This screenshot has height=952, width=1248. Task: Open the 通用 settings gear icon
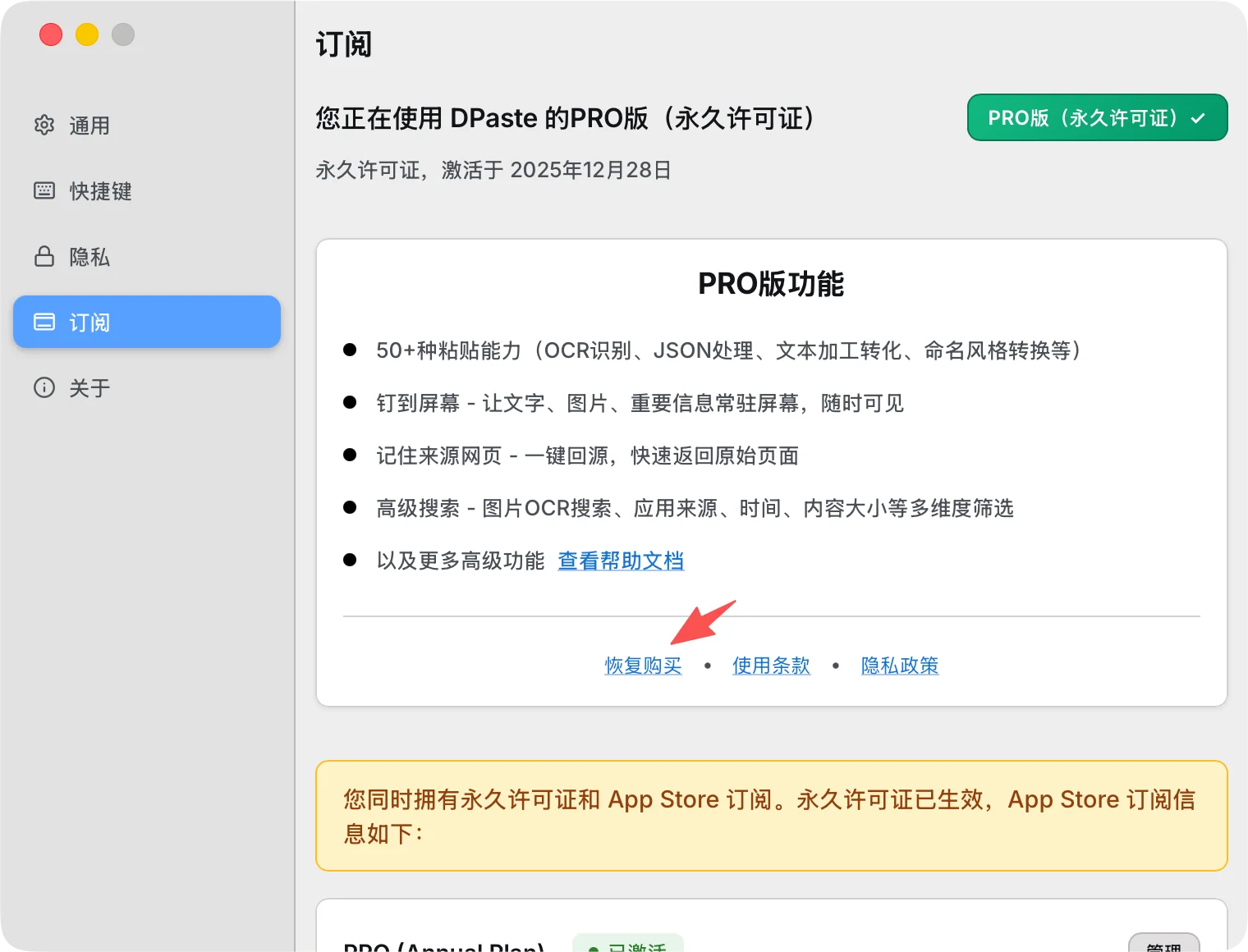(x=44, y=126)
